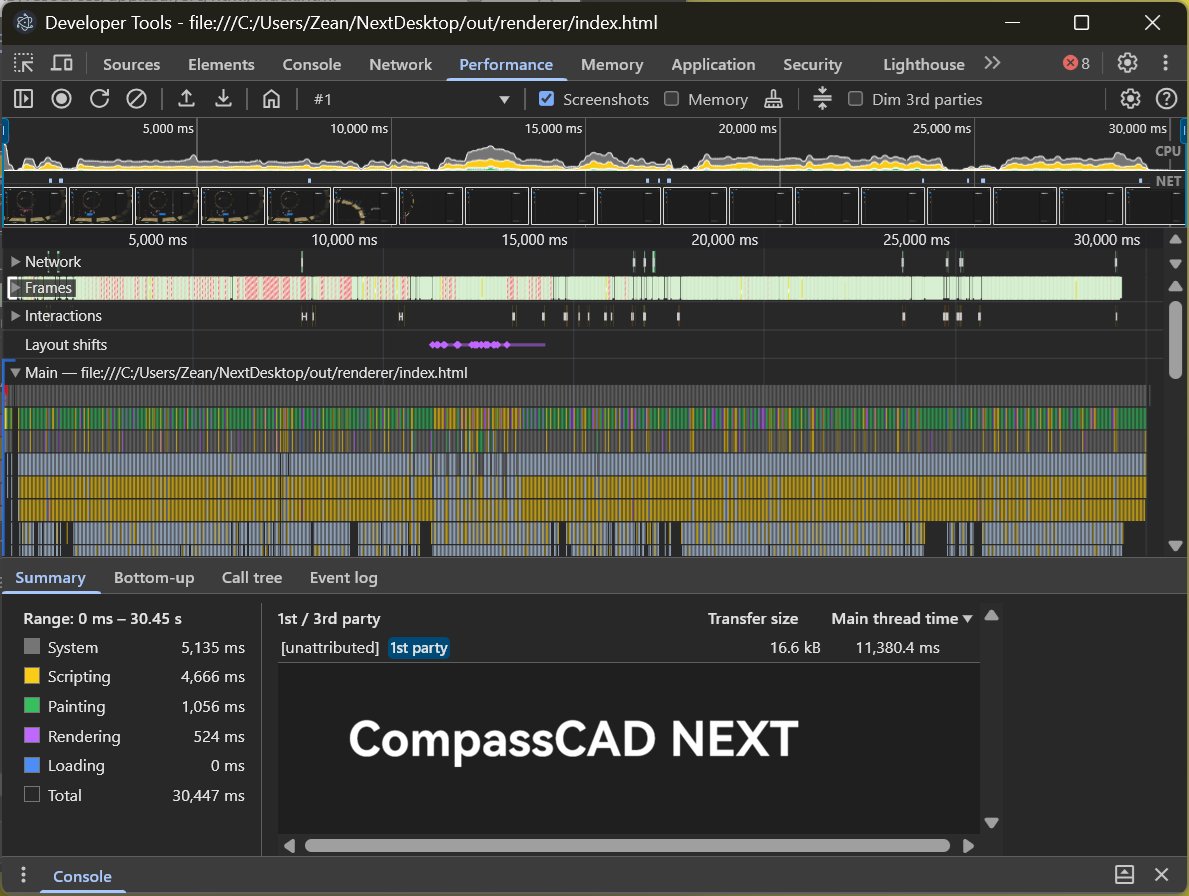
Task: Close the Console drawer
Action: point(1161,875)
